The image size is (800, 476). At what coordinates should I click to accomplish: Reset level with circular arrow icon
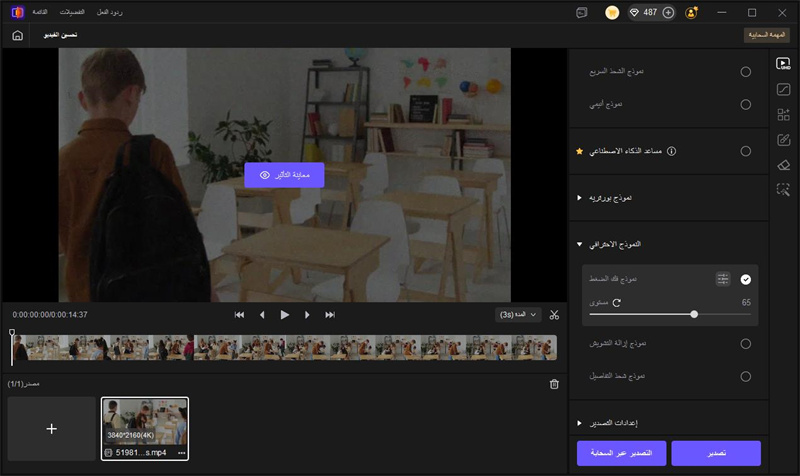click(617, 302)
